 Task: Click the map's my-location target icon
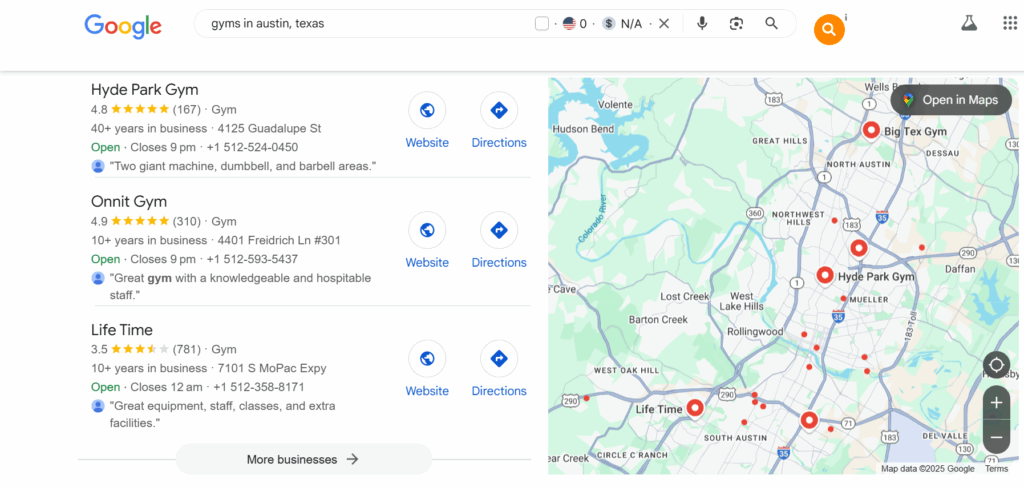(x=996, y=365)
